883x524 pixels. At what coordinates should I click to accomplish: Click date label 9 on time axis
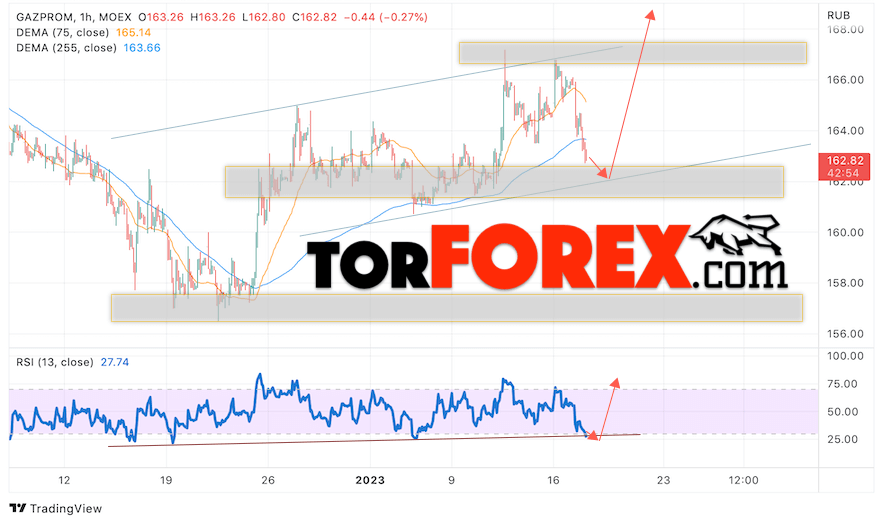pyautogui.click(x=451, y=480)
